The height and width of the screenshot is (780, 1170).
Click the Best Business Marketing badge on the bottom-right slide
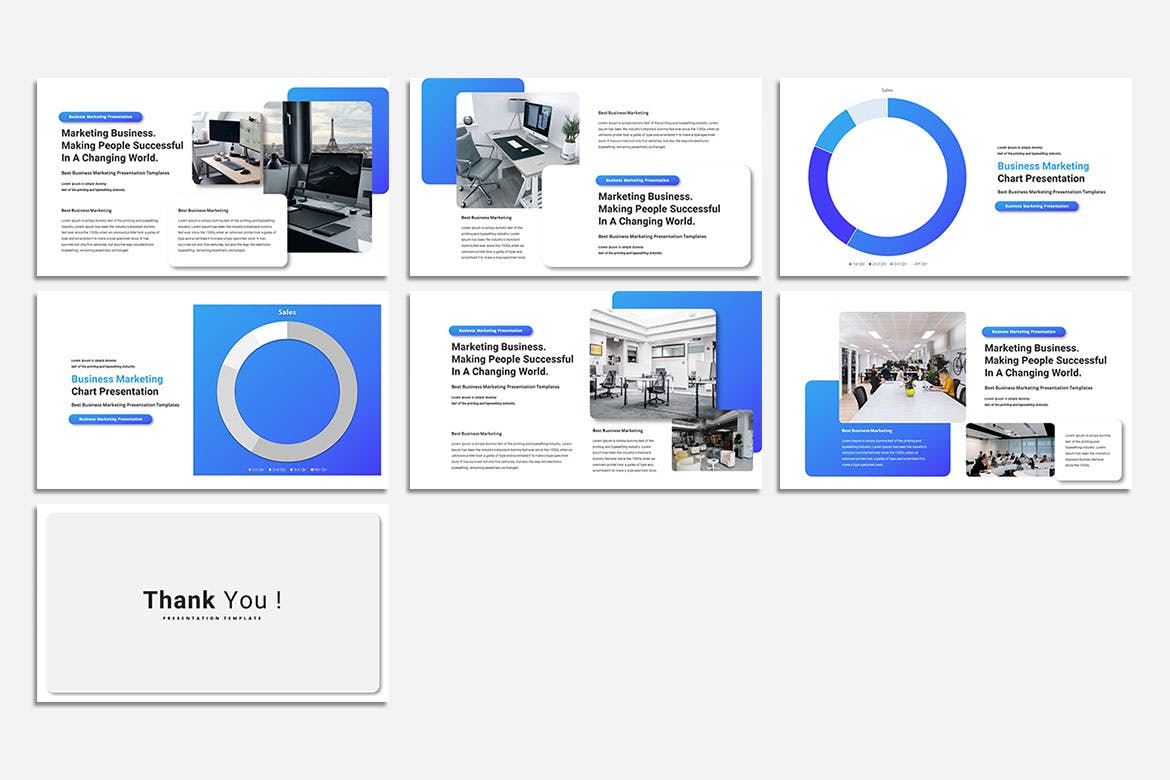(867, 432)
